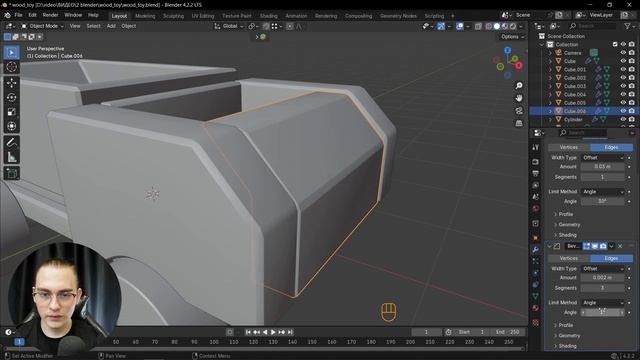
Task: Select the Rotate tool
Action: (11, 97)
